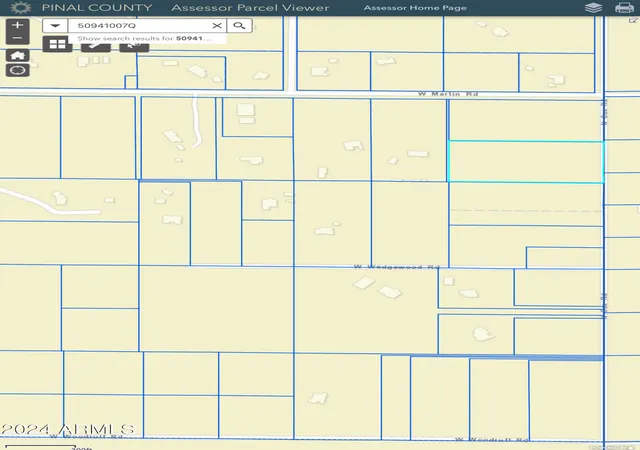The height and width of the screenshot is (450, 640).
Task: Click the 'PINAL COUNTY' header text
Action: click(97, 8)
